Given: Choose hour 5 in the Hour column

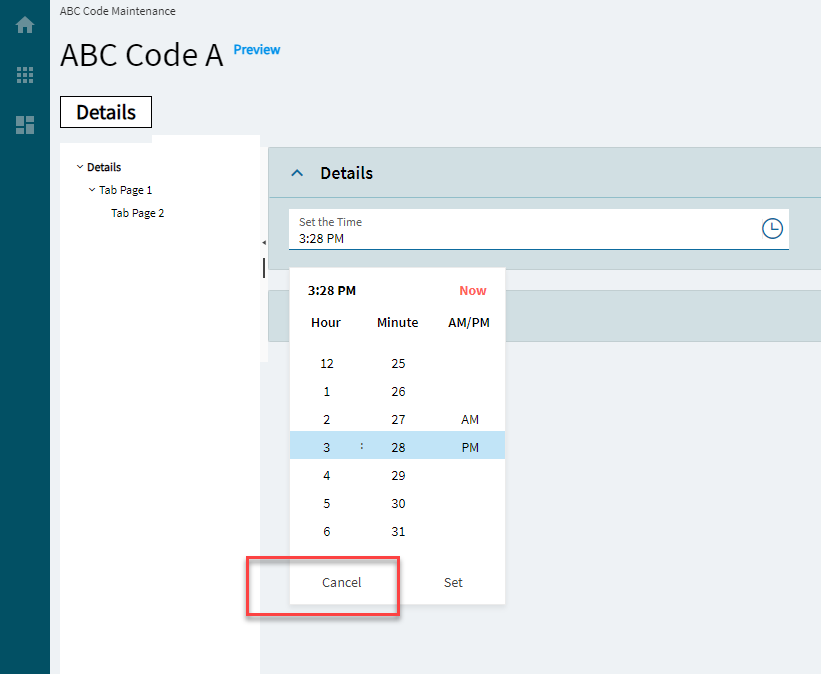Looking at the screenshot, I should (327, 504).
